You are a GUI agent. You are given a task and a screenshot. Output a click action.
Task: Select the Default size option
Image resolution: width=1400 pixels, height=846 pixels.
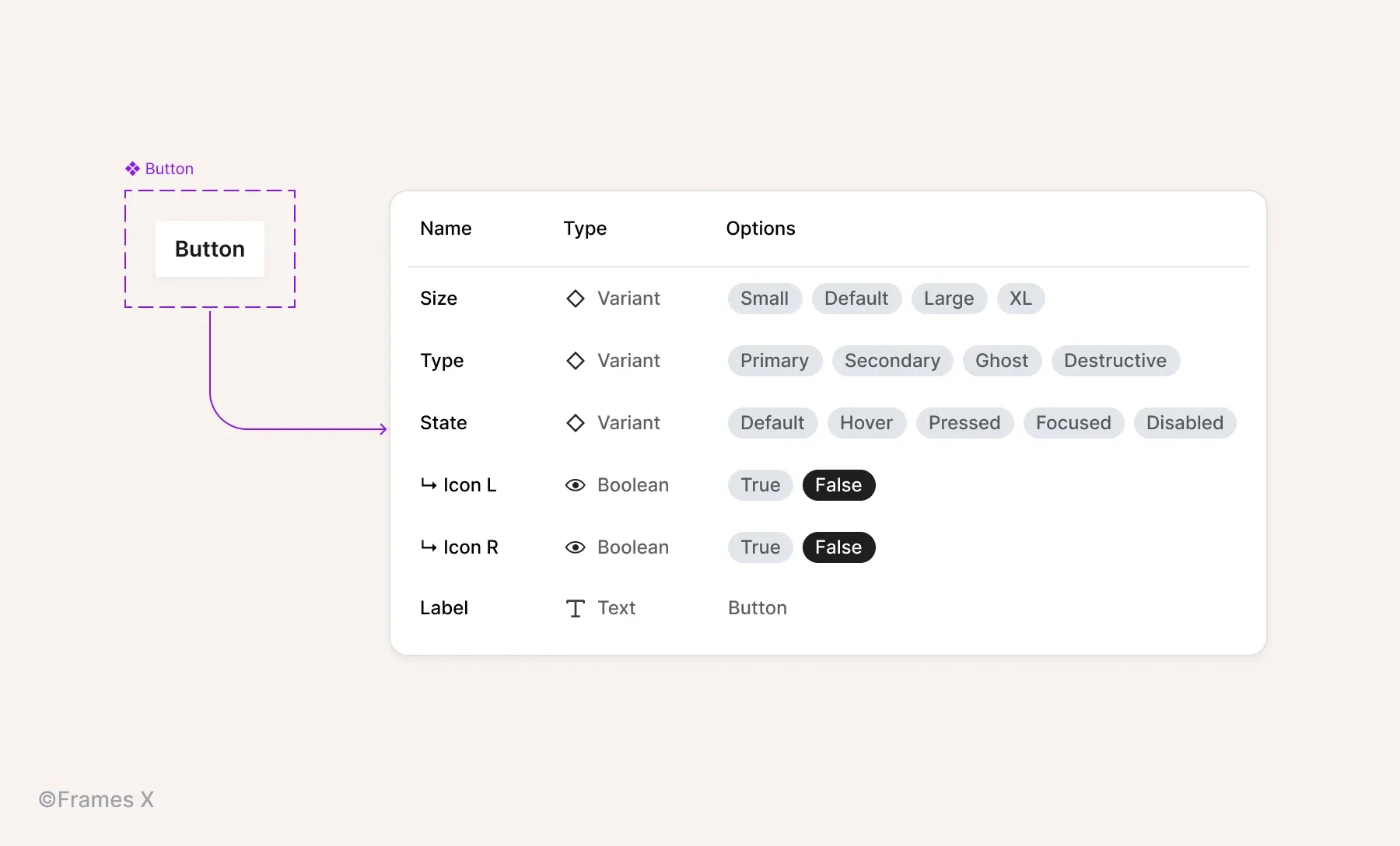point(856,299)
